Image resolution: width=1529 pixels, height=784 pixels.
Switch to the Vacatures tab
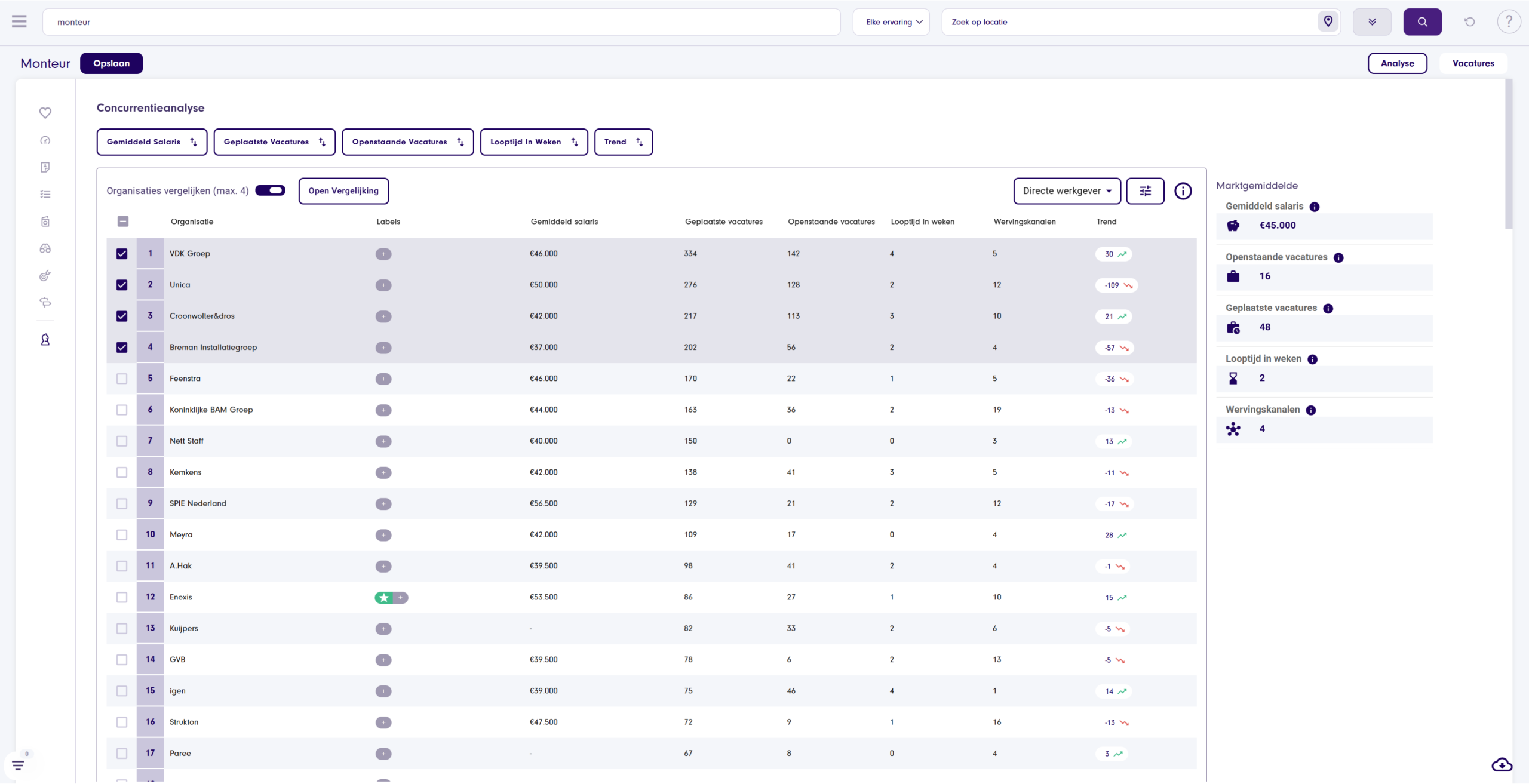[1473, 63]
